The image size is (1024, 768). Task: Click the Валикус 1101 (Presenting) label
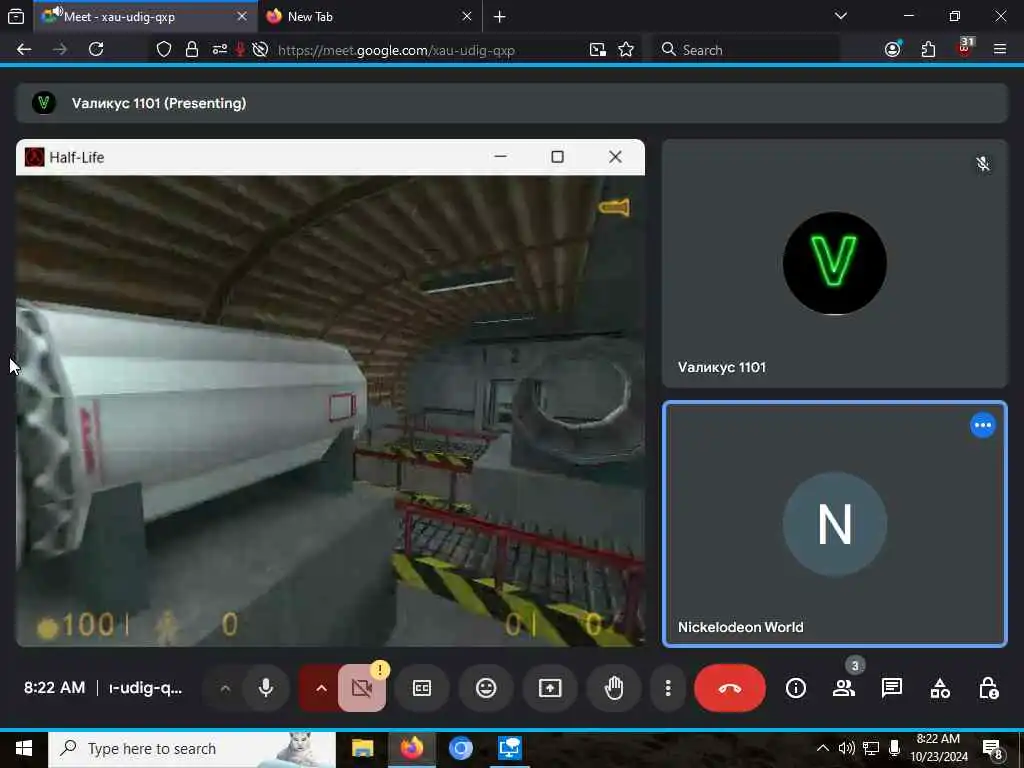point(159,103)
